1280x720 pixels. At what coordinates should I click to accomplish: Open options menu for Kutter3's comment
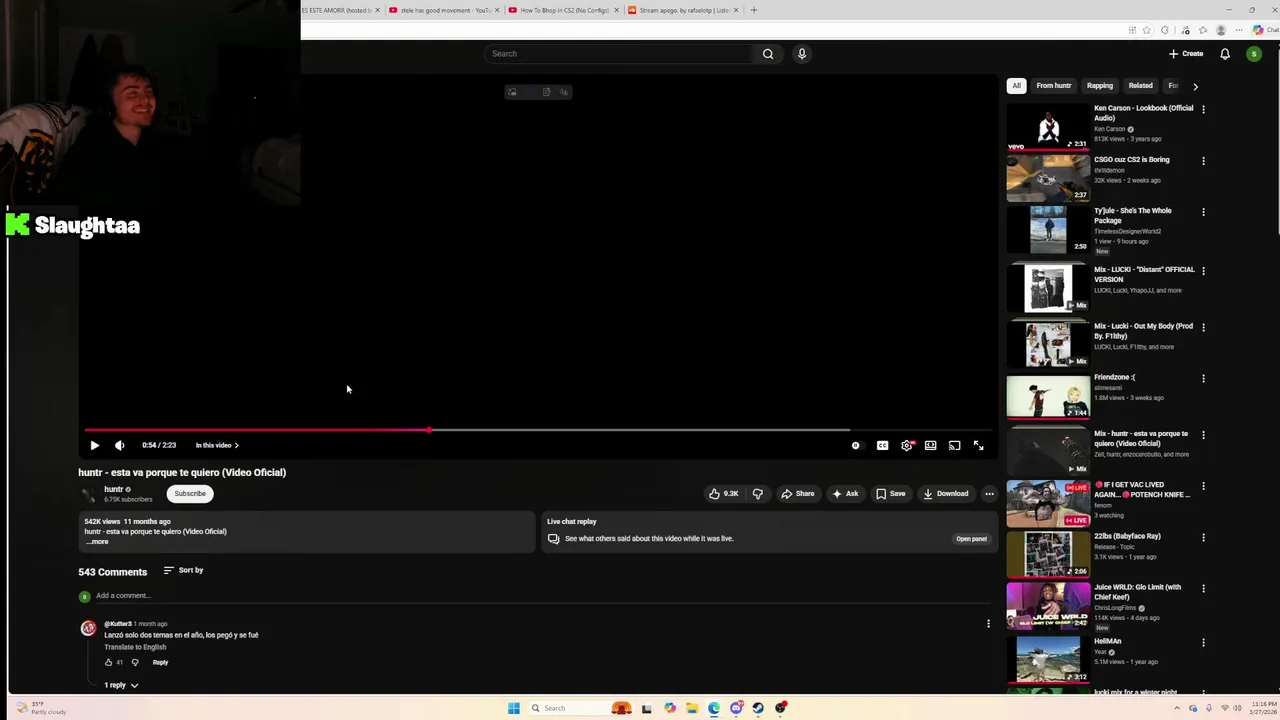pyautogui.click(x=988, y=624)
